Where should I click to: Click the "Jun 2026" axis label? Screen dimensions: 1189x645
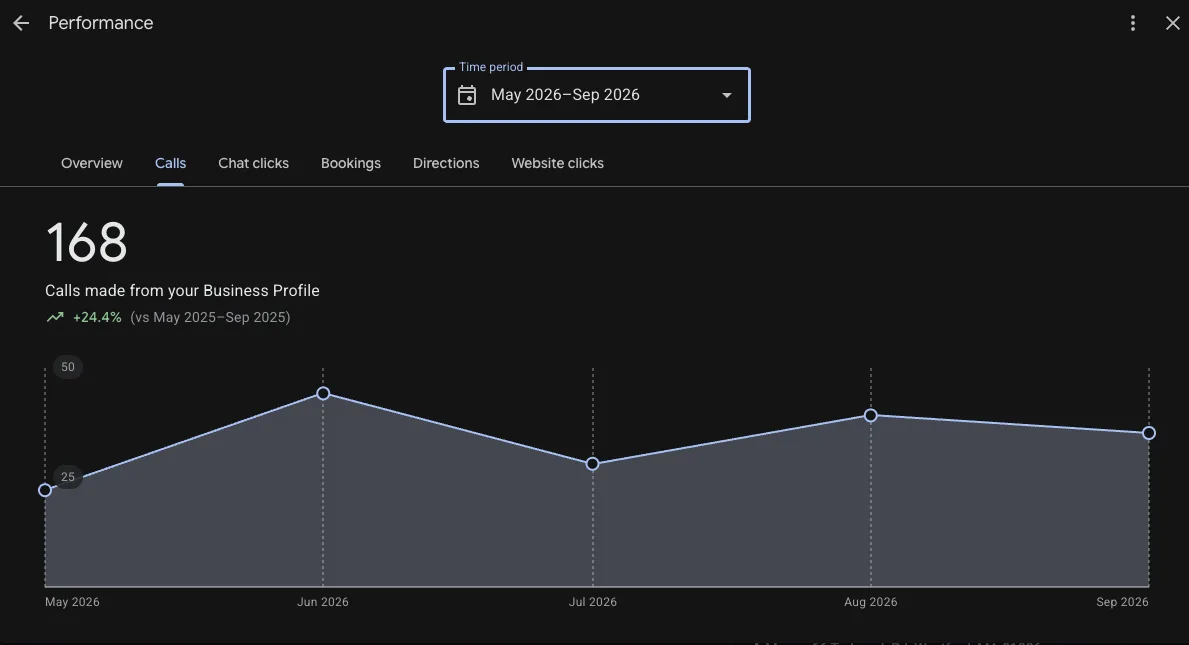tap(323, 602)
